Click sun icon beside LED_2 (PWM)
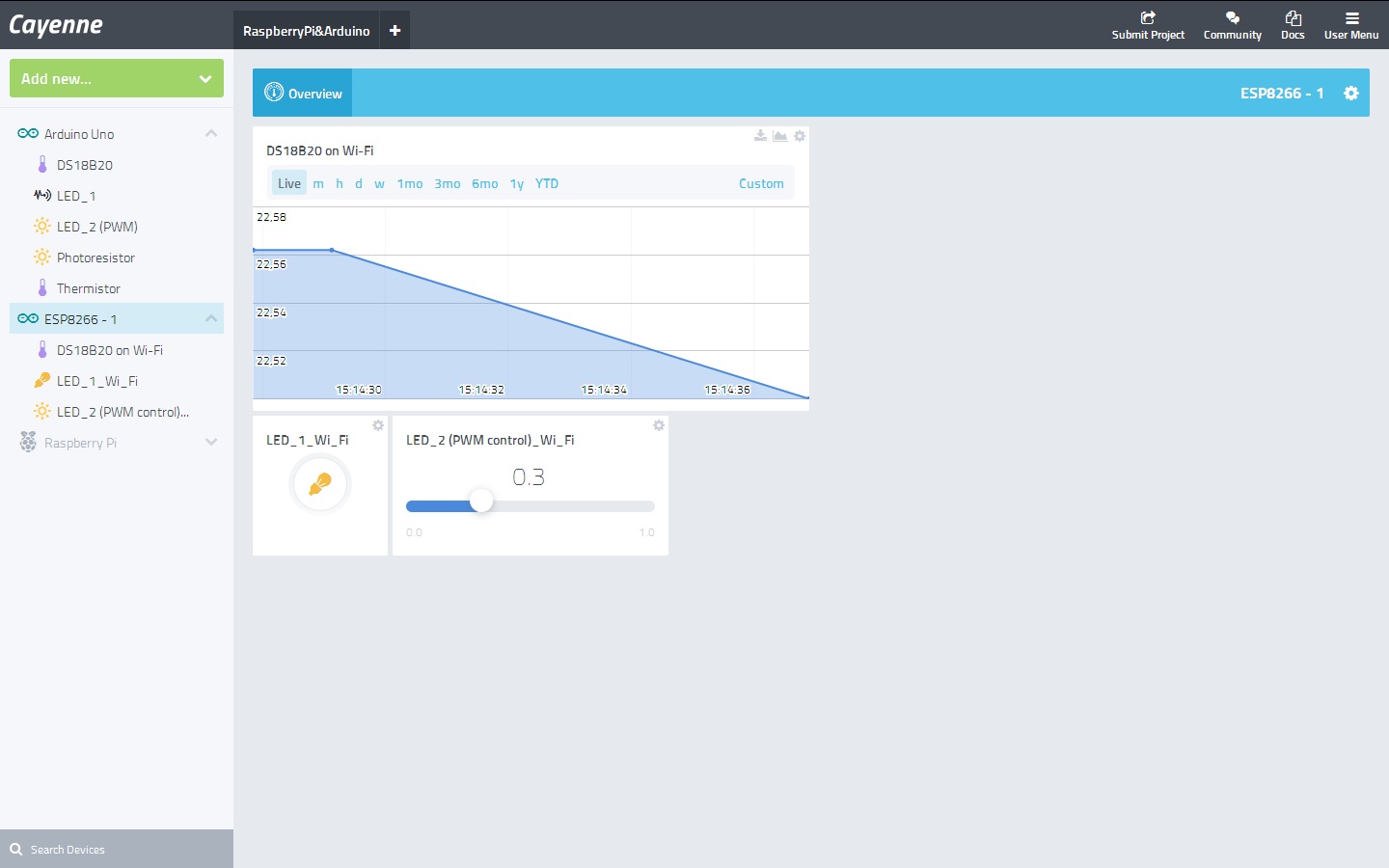 click(42, 227)
